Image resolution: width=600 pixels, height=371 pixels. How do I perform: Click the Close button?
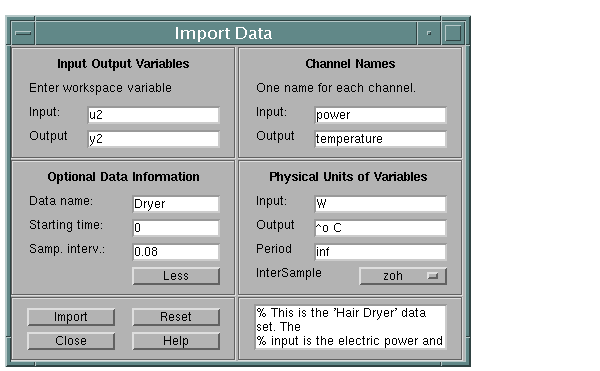71,341
